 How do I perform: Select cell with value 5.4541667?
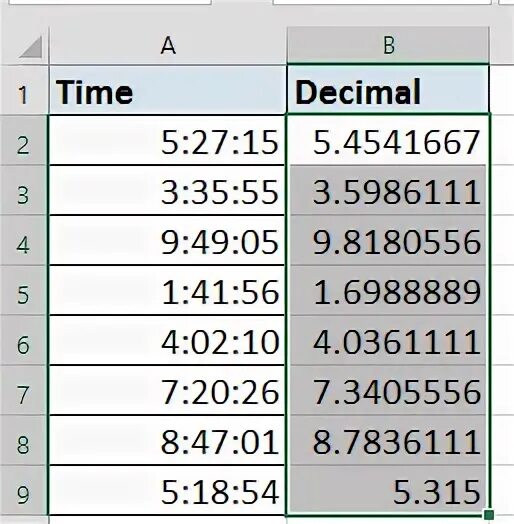pyautogui.click(x=388, y=140)
